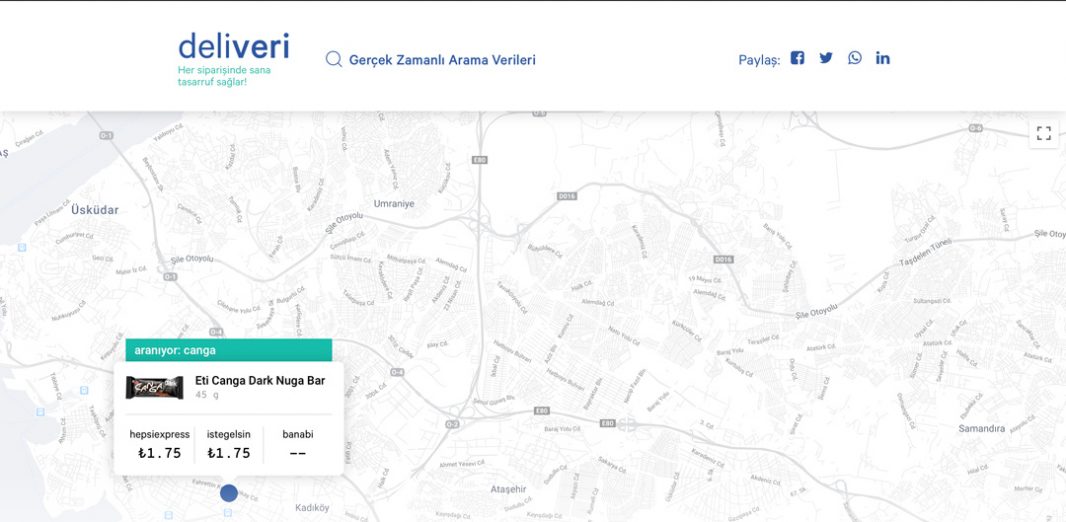Share on Twitter icon
This screenshot has height=522, width=1066.
point(826,58)
